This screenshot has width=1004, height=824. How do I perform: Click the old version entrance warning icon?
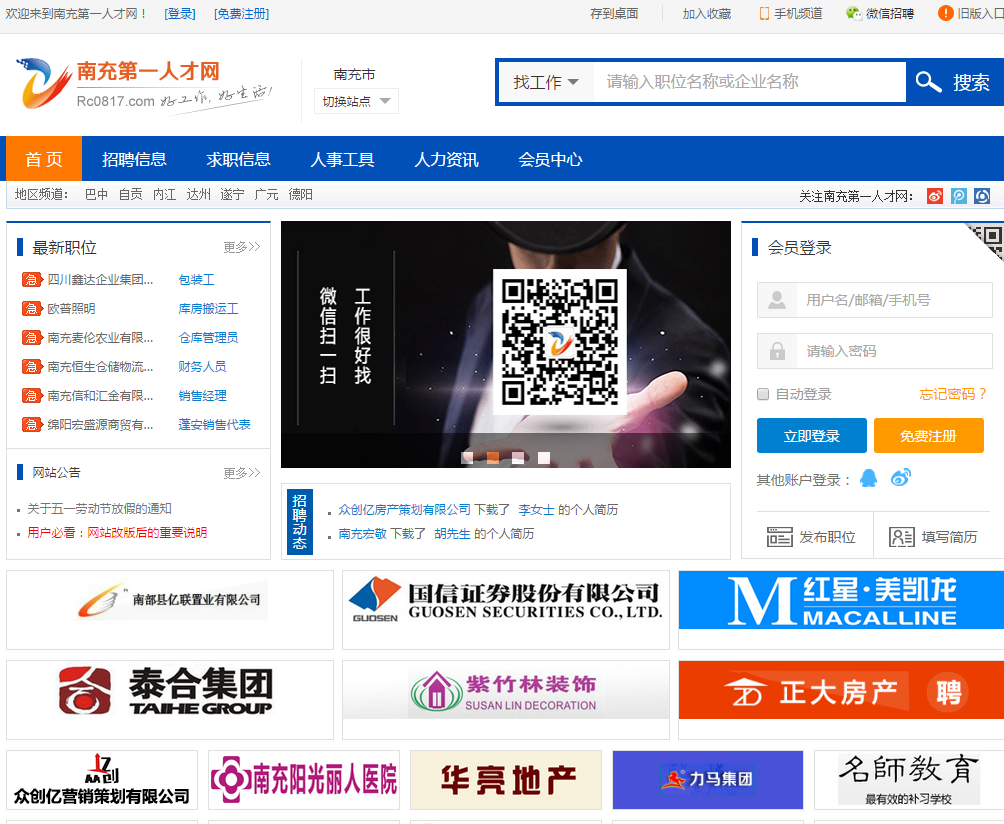click(945, 13)
